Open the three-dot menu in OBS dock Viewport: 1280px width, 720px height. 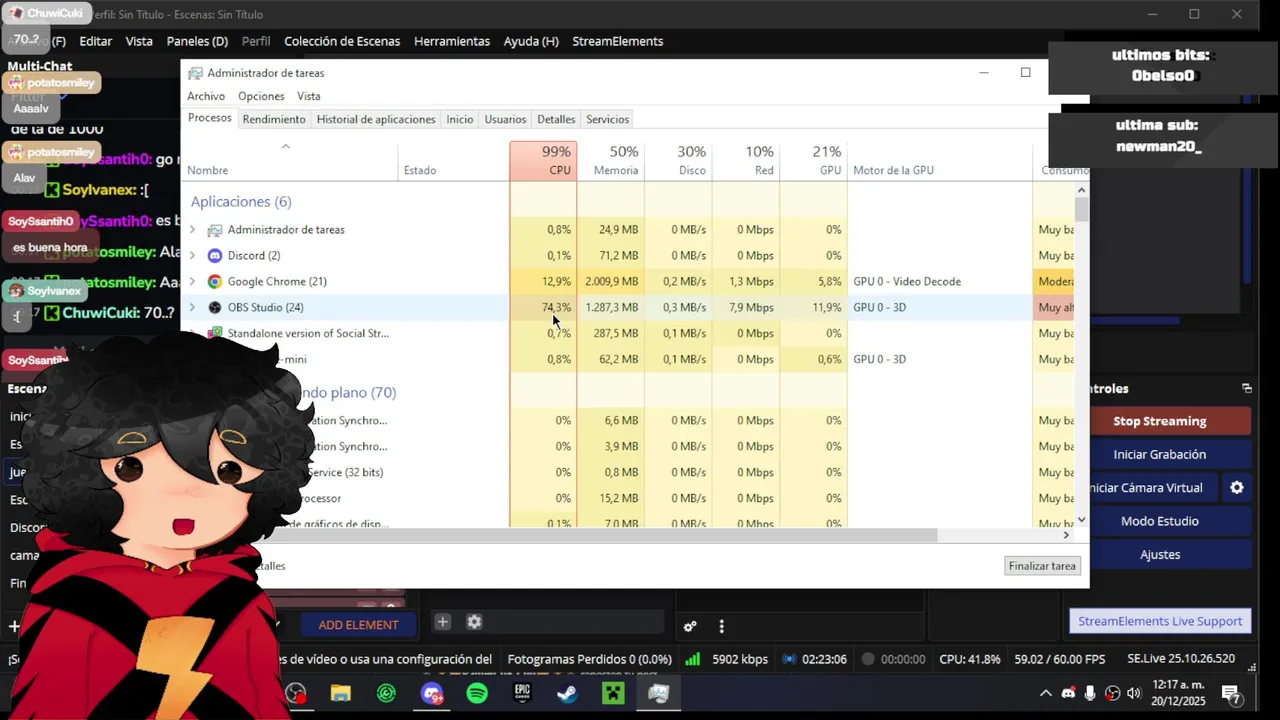pyautogui.click(x=721, y=627)
